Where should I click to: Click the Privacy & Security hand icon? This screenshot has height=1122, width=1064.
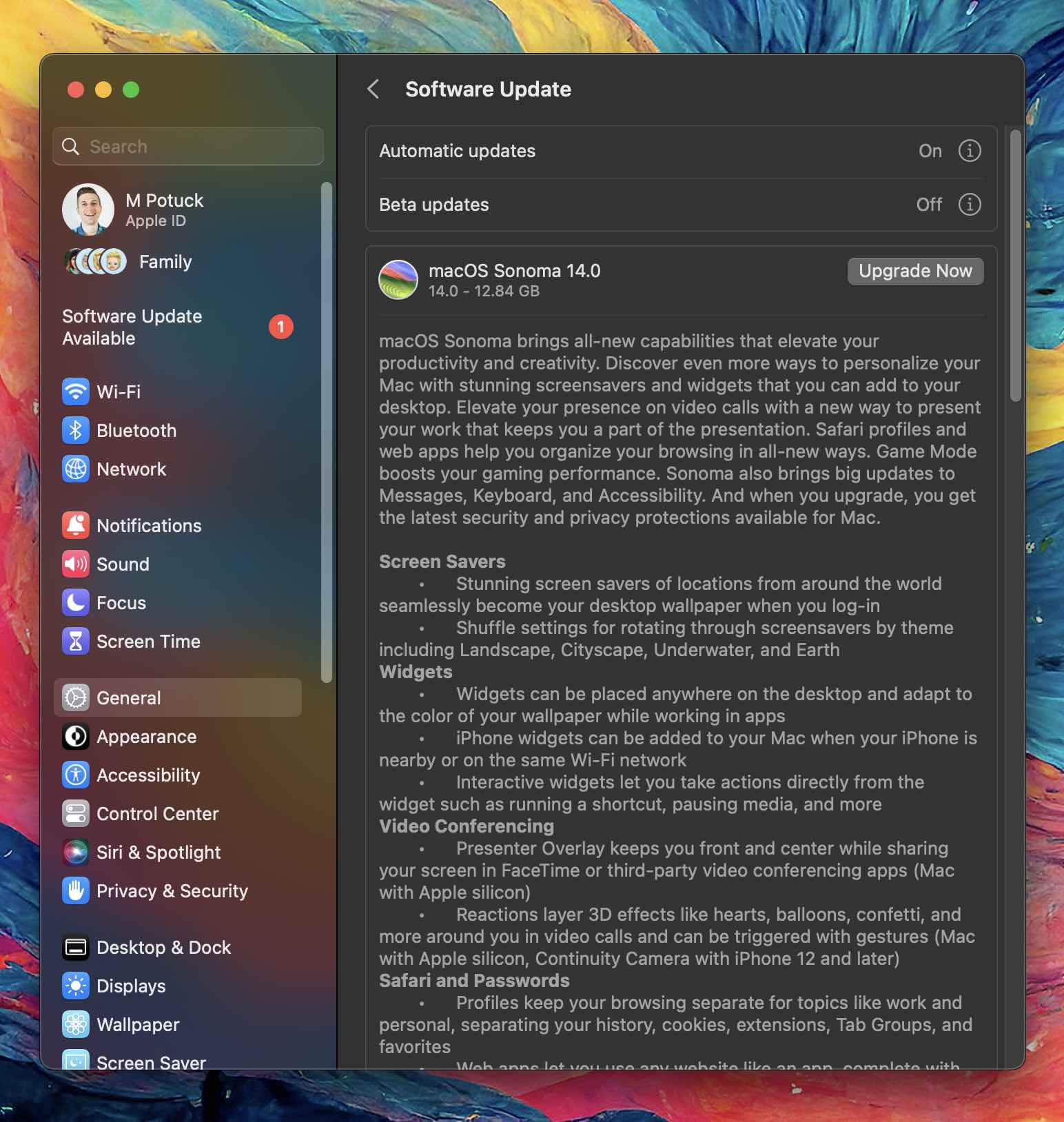coord(76,890)
